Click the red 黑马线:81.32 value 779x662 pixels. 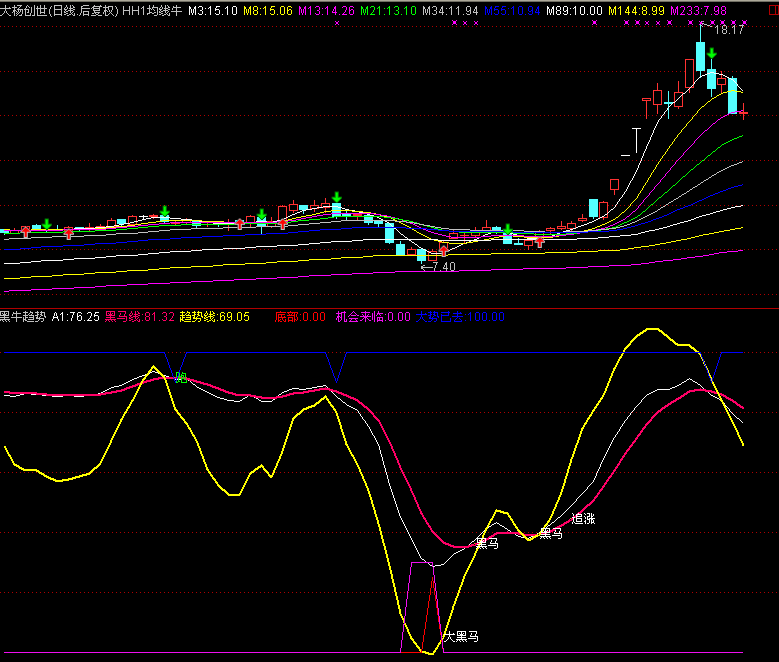point(139,317)
